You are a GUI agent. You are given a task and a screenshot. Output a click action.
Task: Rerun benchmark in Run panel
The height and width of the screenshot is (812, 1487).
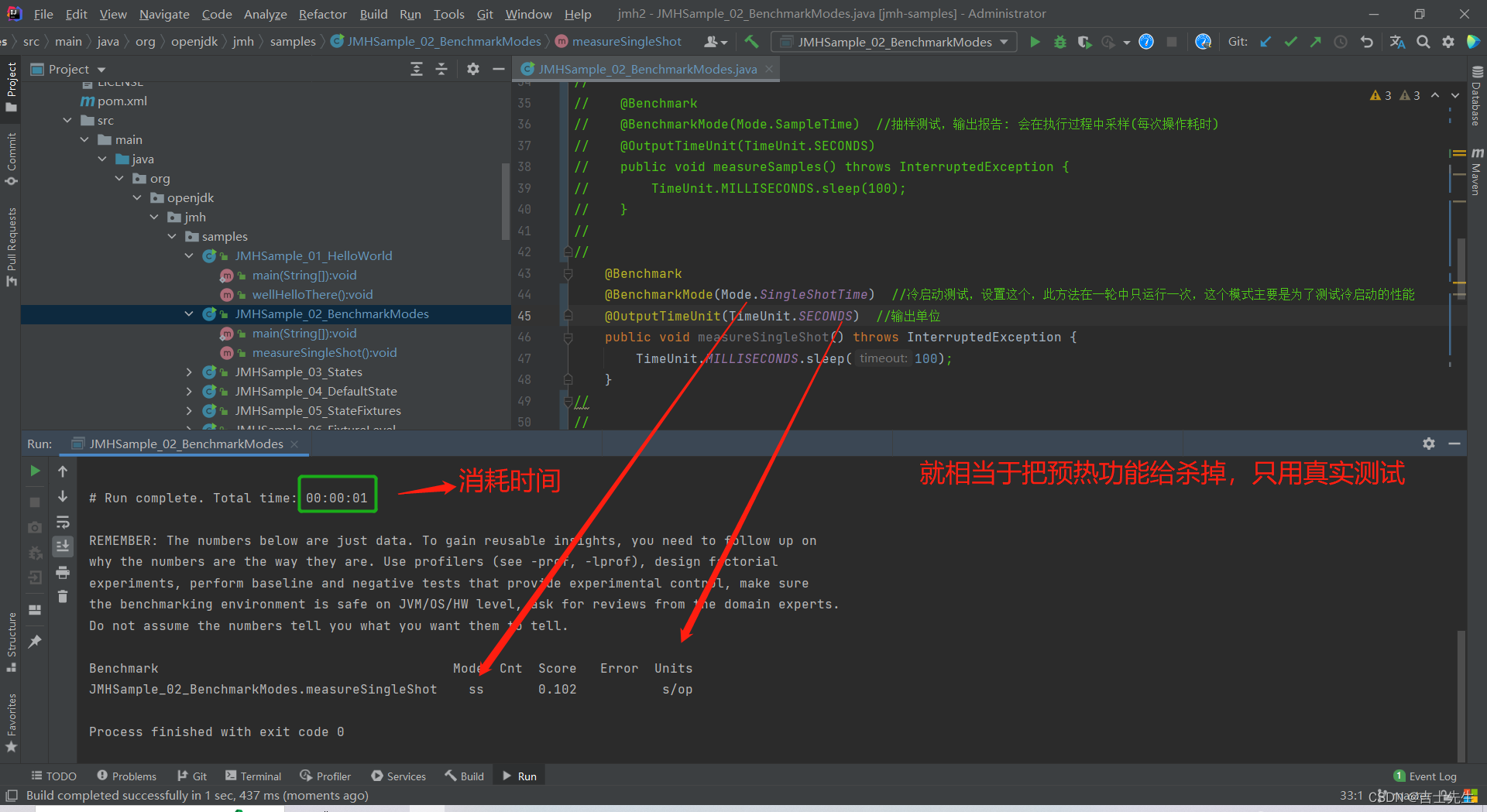(x=35, y=471)
